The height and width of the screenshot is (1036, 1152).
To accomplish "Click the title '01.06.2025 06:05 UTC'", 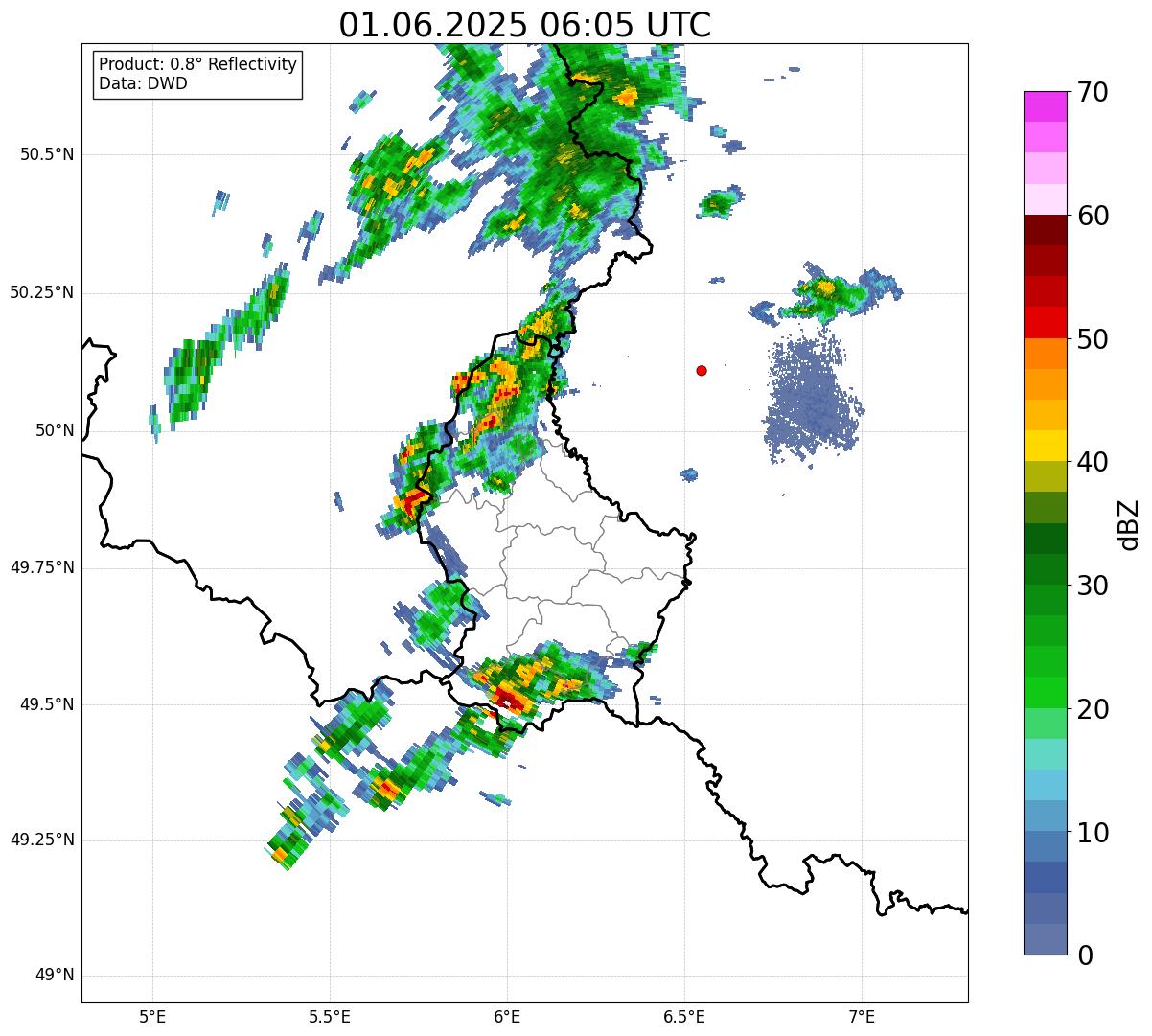I will coord(525,24).
